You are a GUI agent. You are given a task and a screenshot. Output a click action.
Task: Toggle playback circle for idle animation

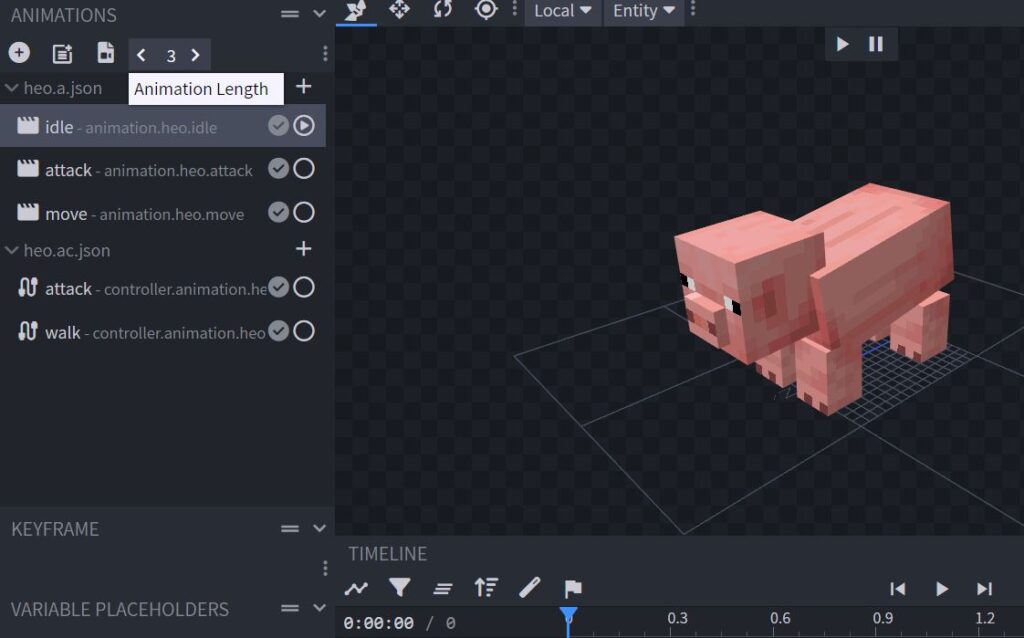point(304,125)
